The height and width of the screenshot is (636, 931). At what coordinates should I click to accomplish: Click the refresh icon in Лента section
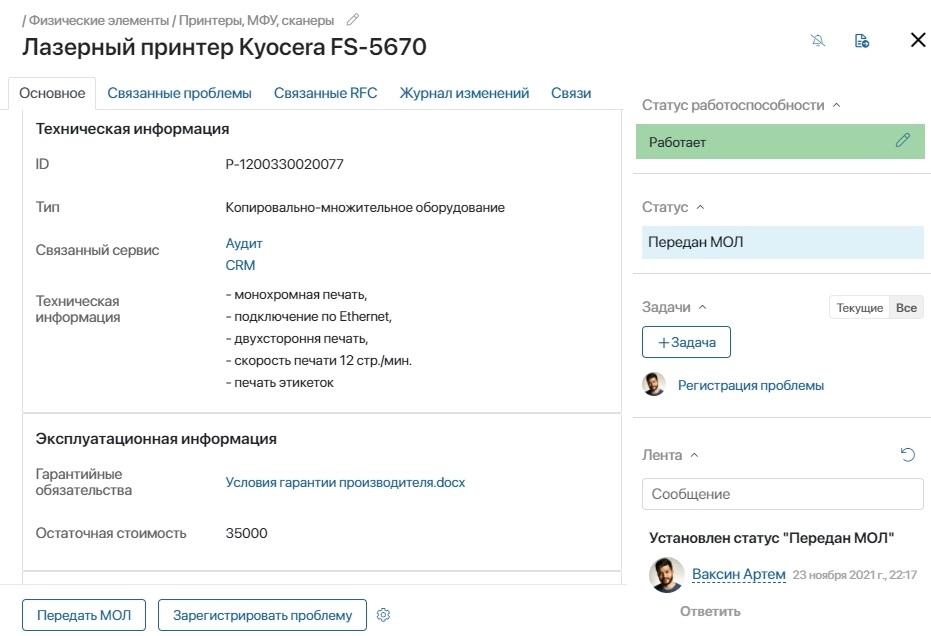point(908,455)
